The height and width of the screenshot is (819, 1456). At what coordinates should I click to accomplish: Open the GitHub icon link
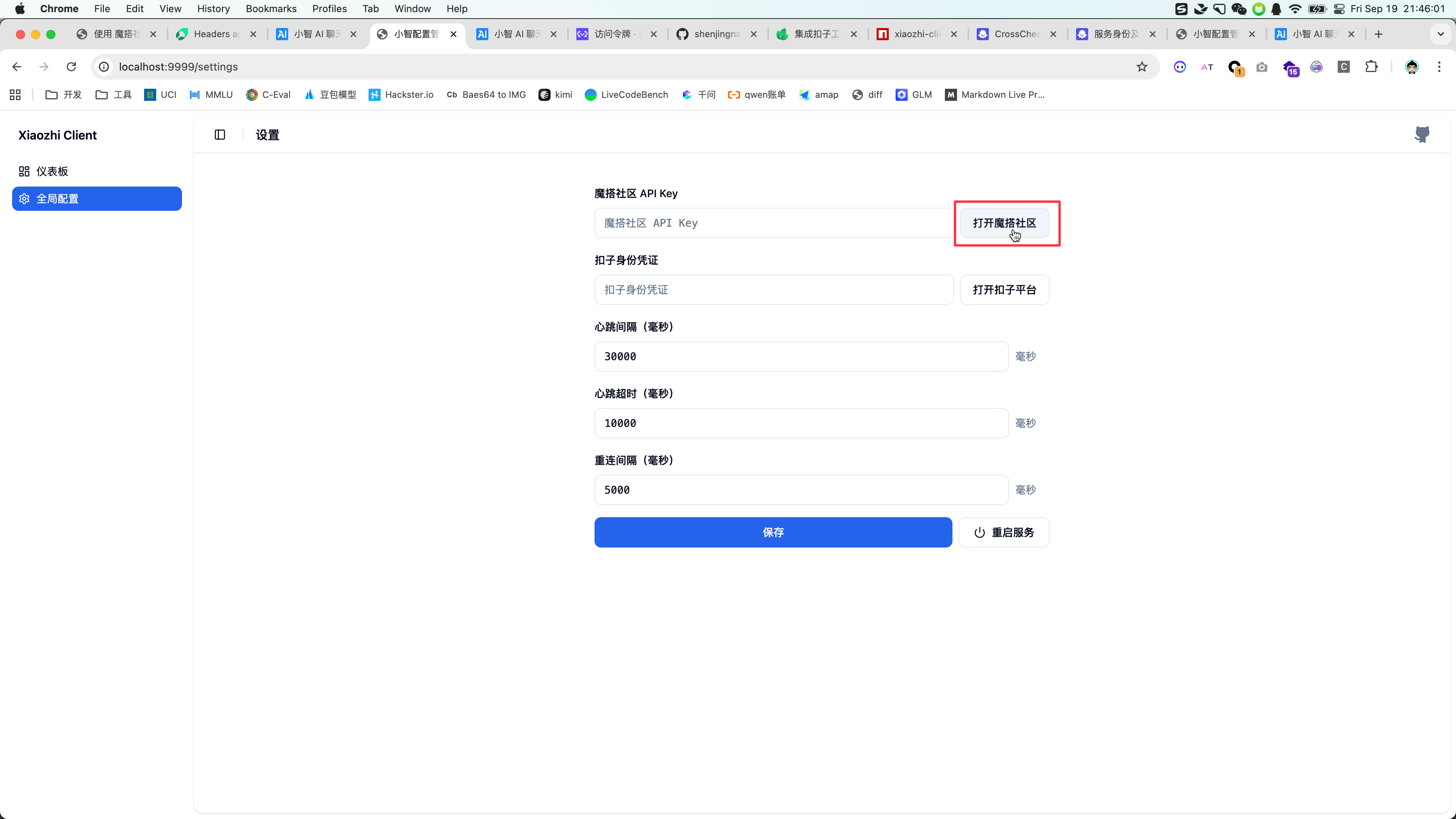1421,135
